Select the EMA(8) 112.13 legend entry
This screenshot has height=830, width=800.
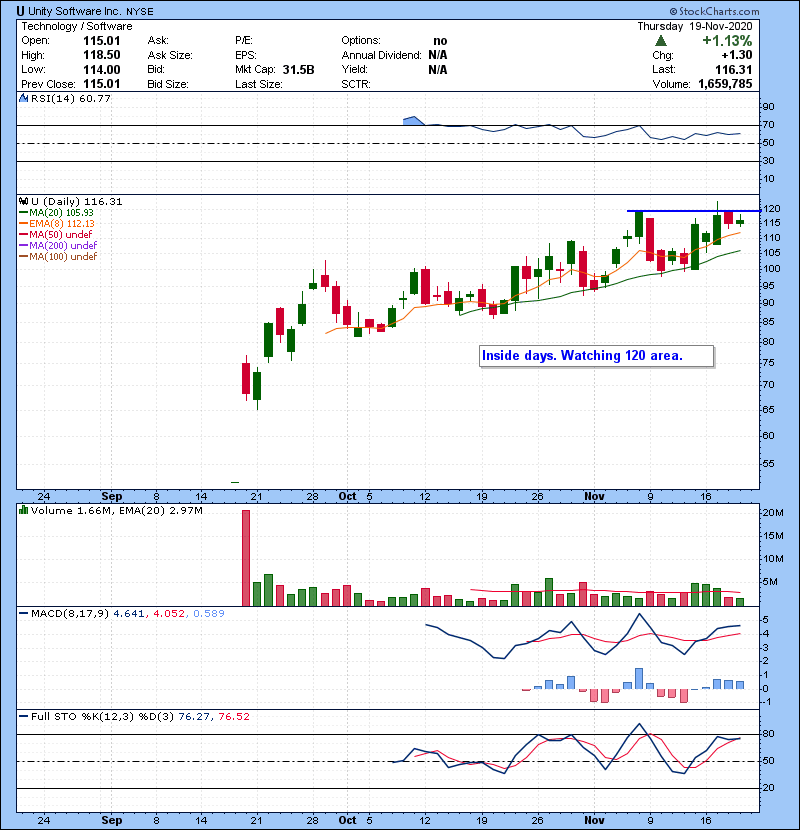pos(57,224)
